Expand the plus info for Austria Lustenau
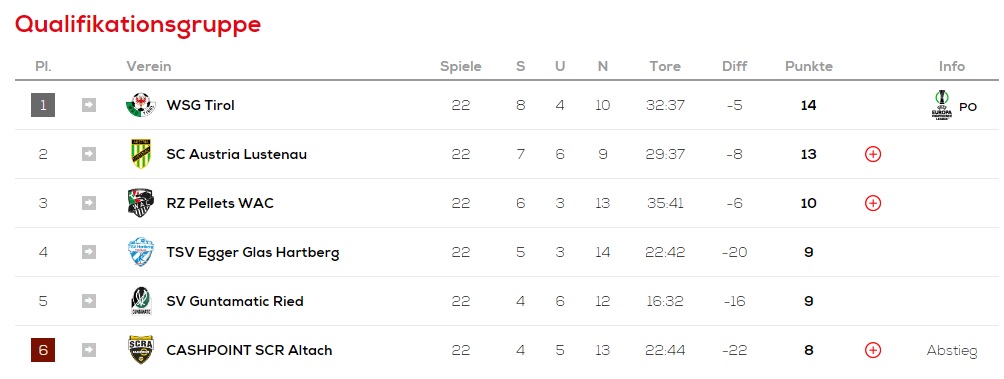This screenshot has height=379, width=1004. tap(873, 154)
